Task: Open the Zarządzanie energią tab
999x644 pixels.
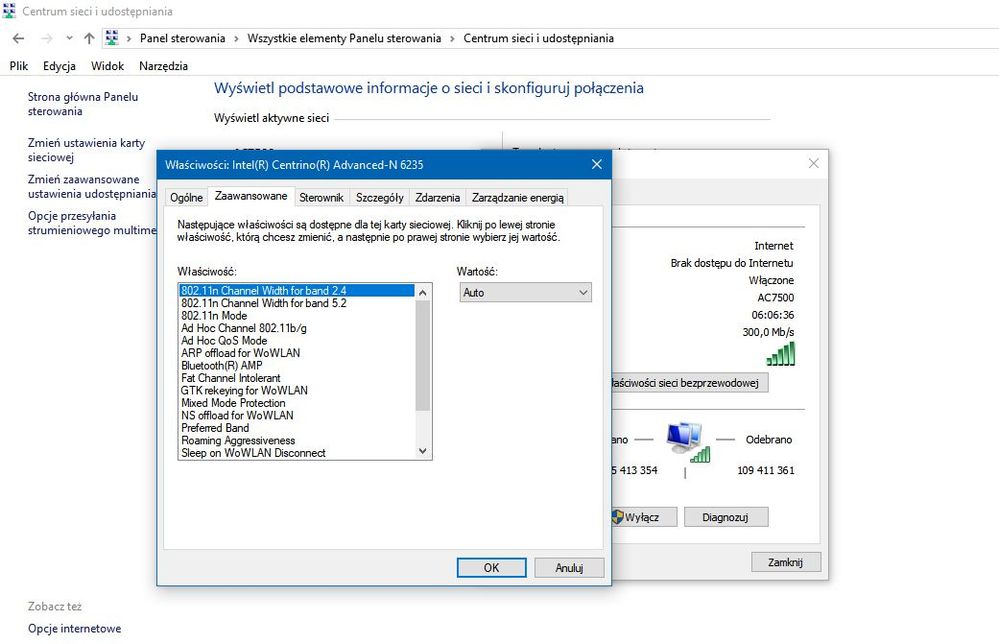Action: tap(518, 198)
